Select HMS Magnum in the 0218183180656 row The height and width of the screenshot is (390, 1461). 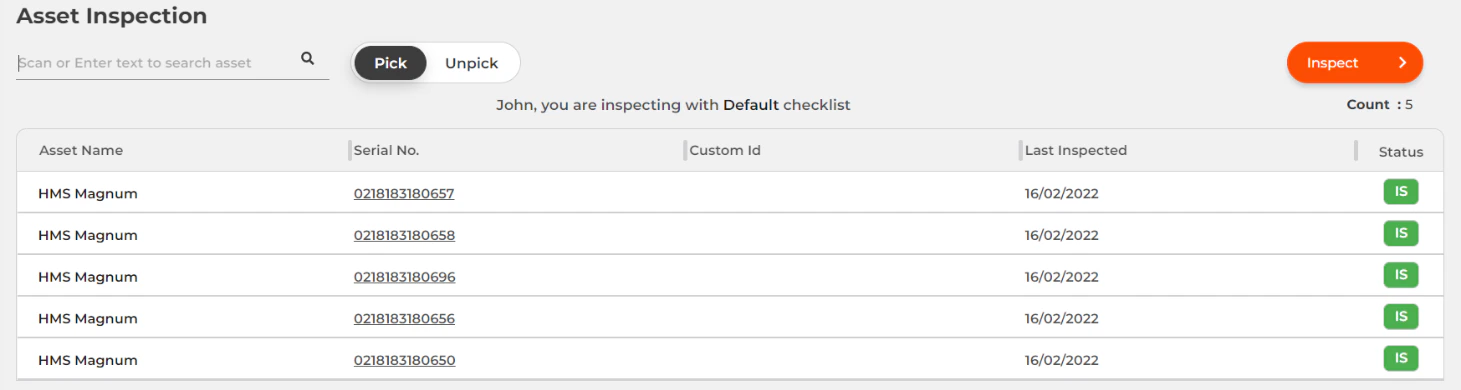click(x=88, y=319)
